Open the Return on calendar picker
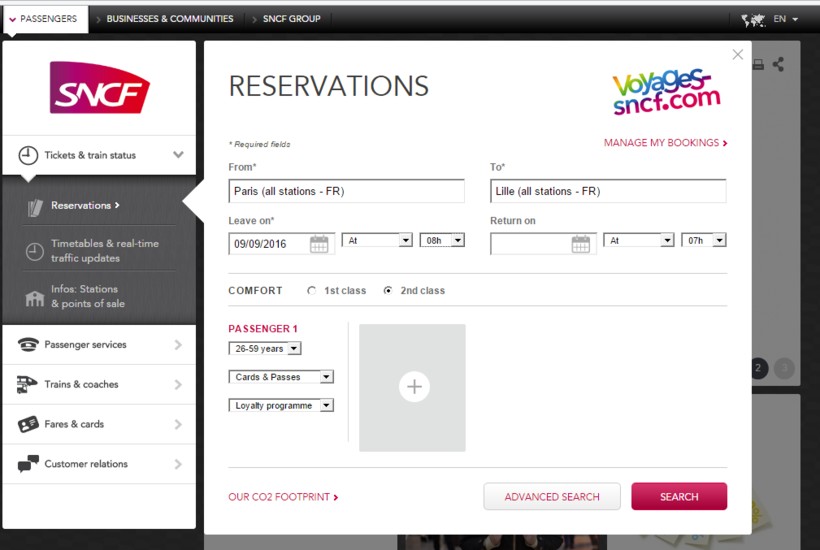820x550 pixels. 580,244
